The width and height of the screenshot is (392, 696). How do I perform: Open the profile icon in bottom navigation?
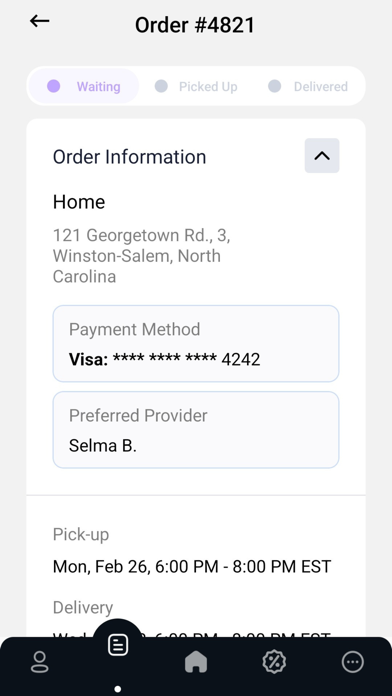point(40,662)
